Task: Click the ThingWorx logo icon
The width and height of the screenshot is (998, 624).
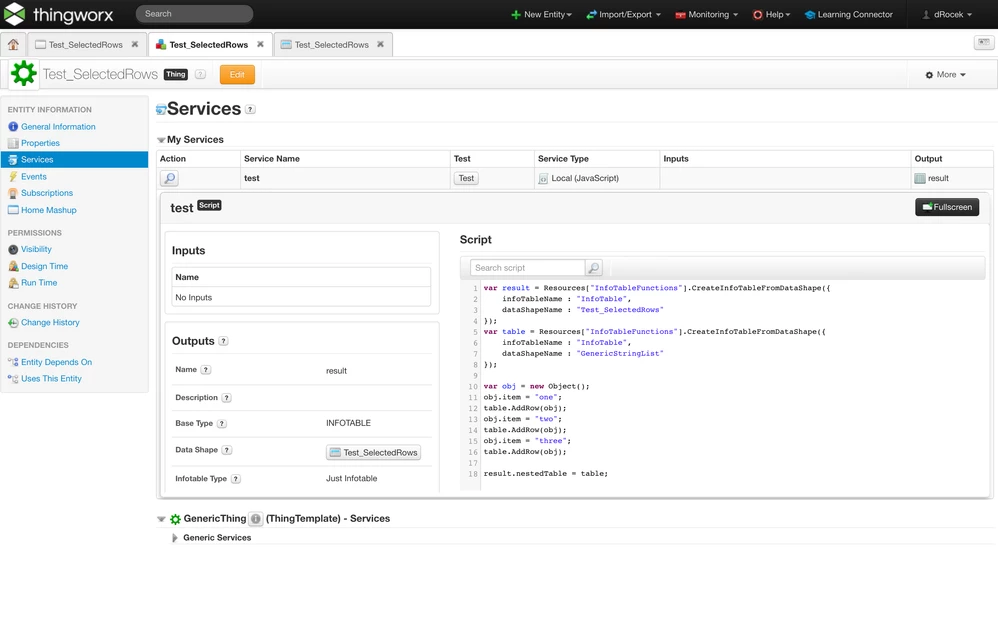Action: [14, 14]
